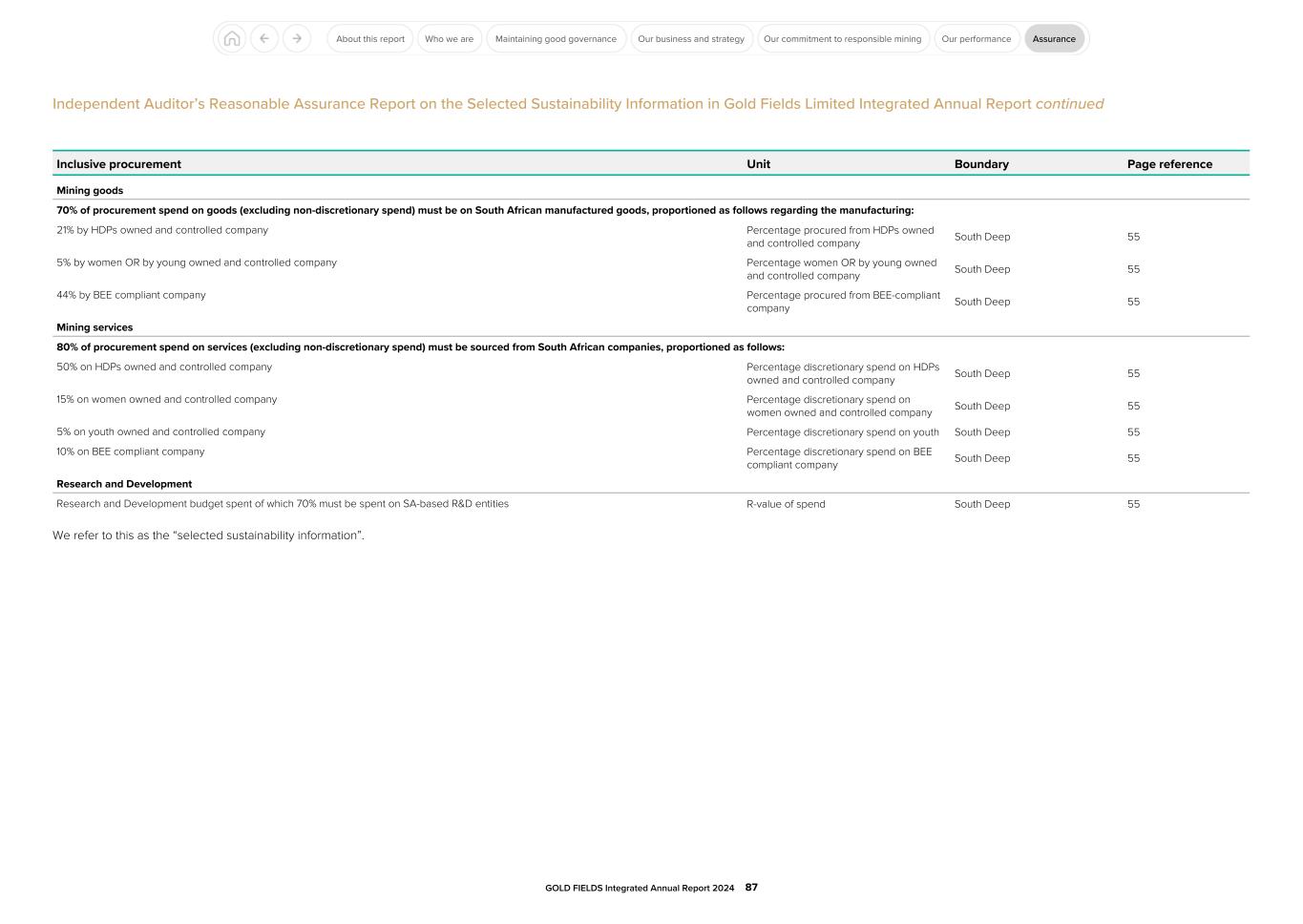The width and height of the screenshot is (1303, 924).
Task: Click the back arrow navigation icon
Action: (264, 38)
